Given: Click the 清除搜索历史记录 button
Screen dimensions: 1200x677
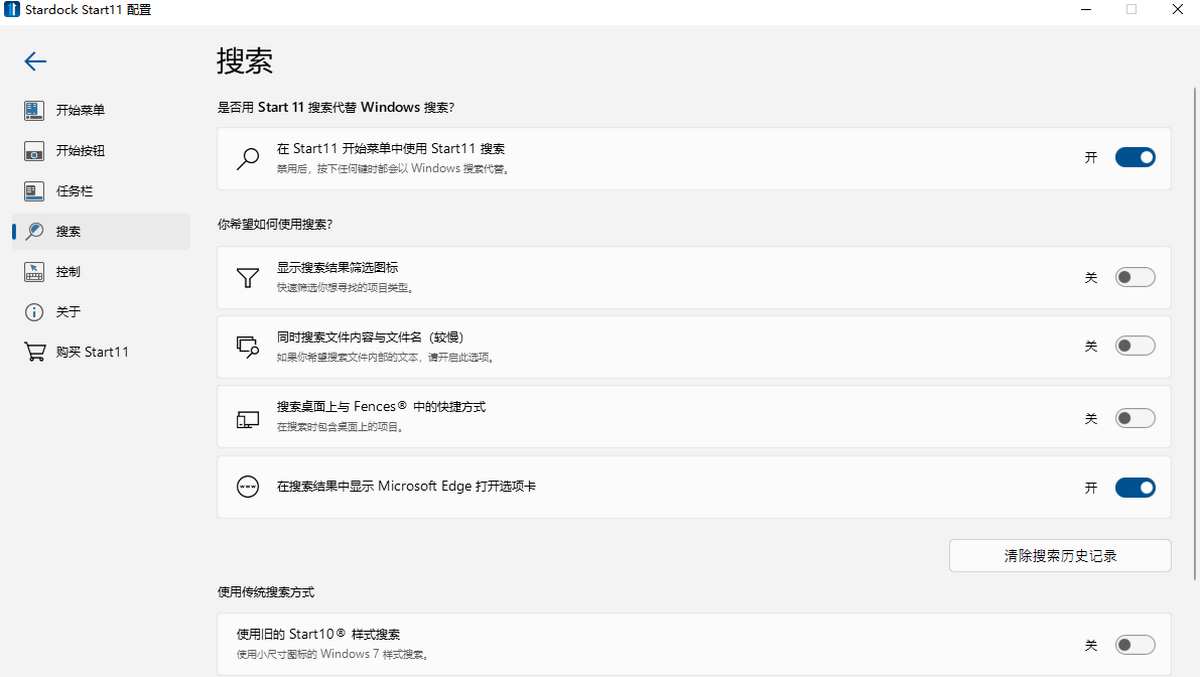Looking at the screenshot, I should coord(1060,555).
